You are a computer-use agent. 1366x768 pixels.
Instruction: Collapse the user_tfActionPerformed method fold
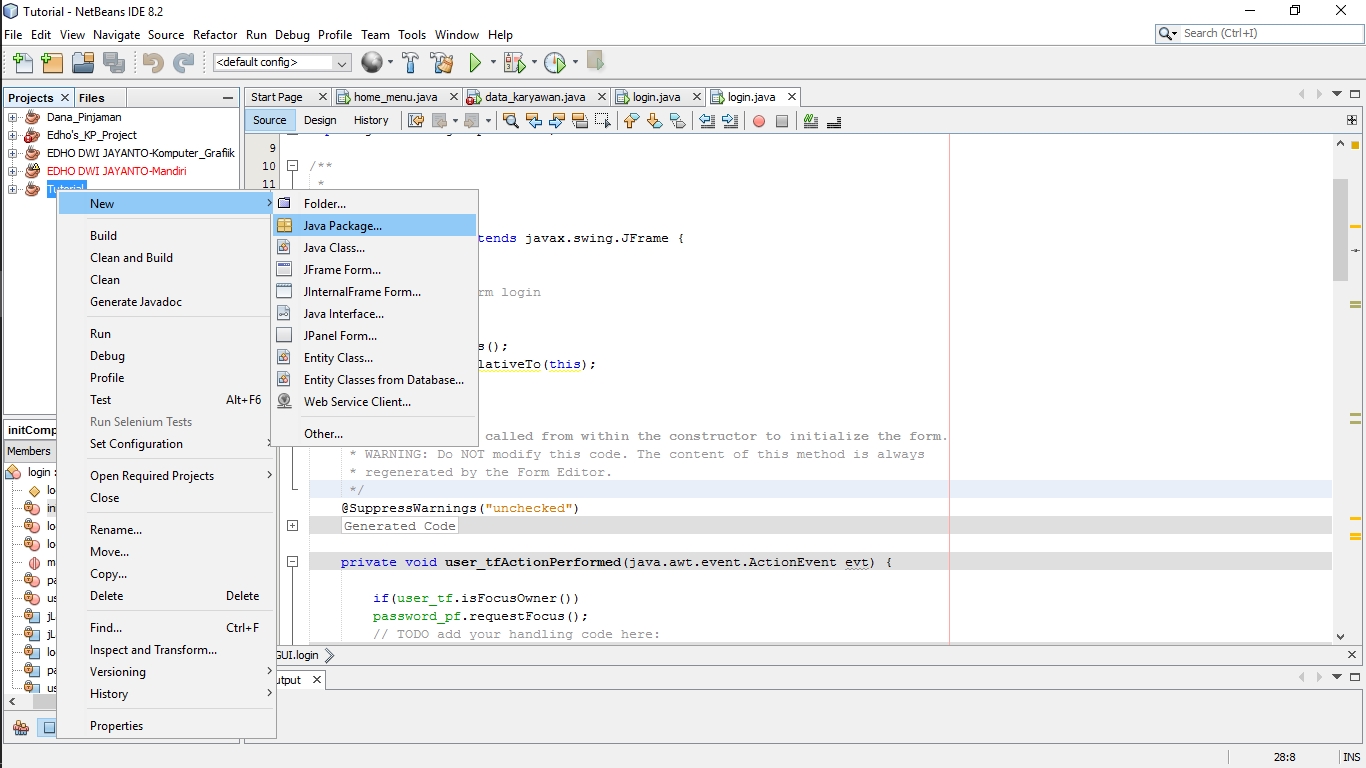click(292, 562)
